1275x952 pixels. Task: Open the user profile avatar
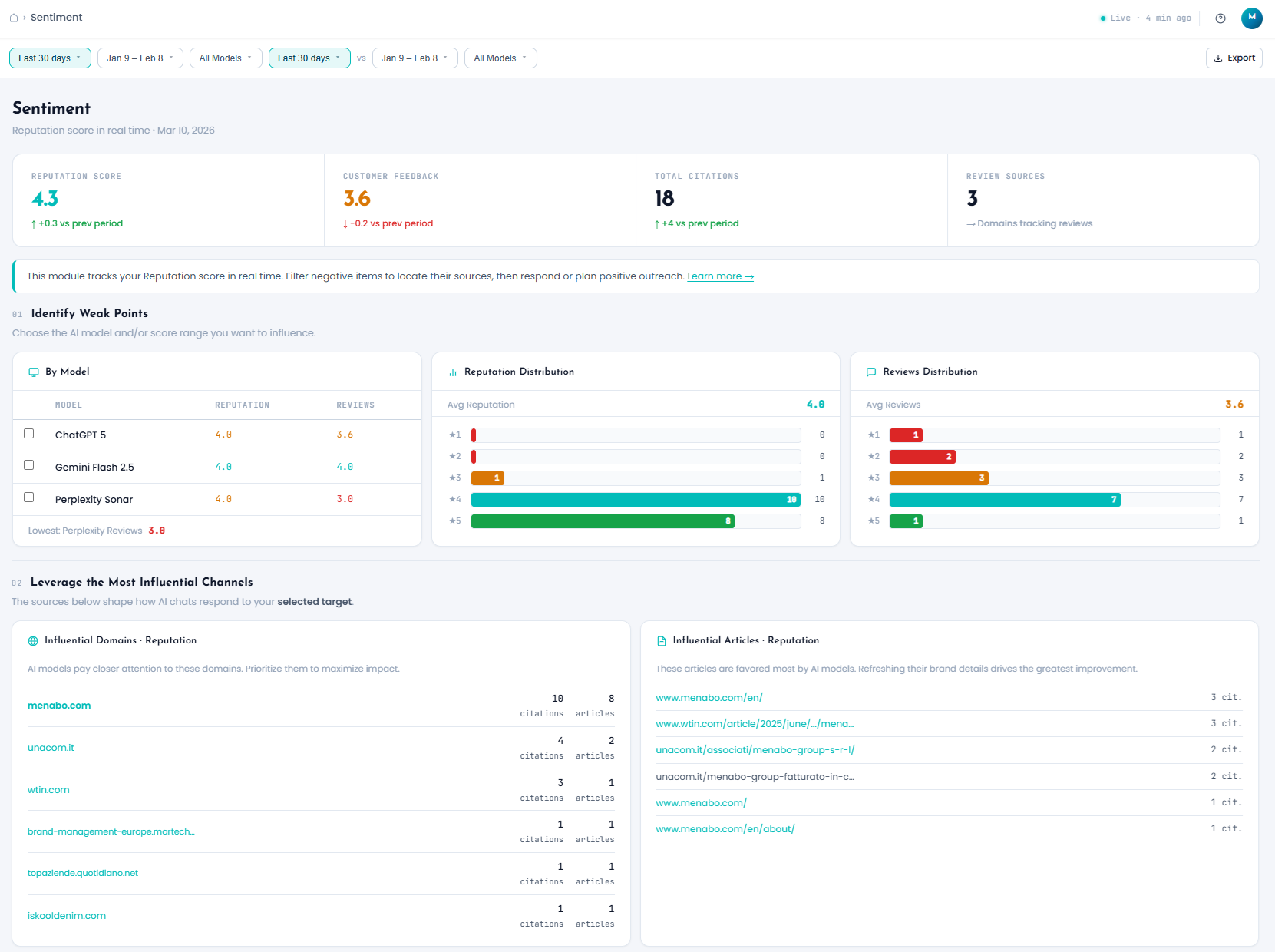tap(1251, 18)
